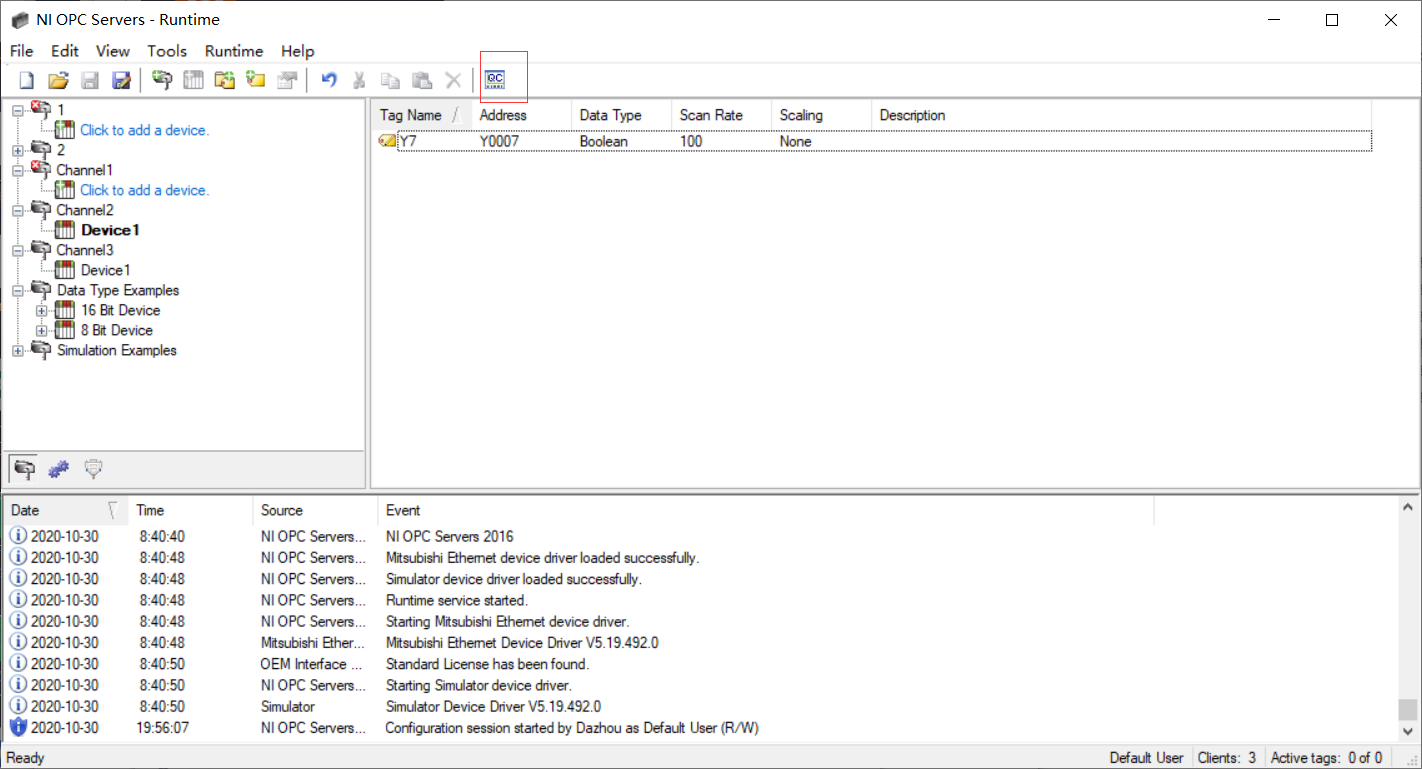The height and width of the screenshot is (769, 1422).
Task: Open the Runtime menu
Action: [233, 51]
